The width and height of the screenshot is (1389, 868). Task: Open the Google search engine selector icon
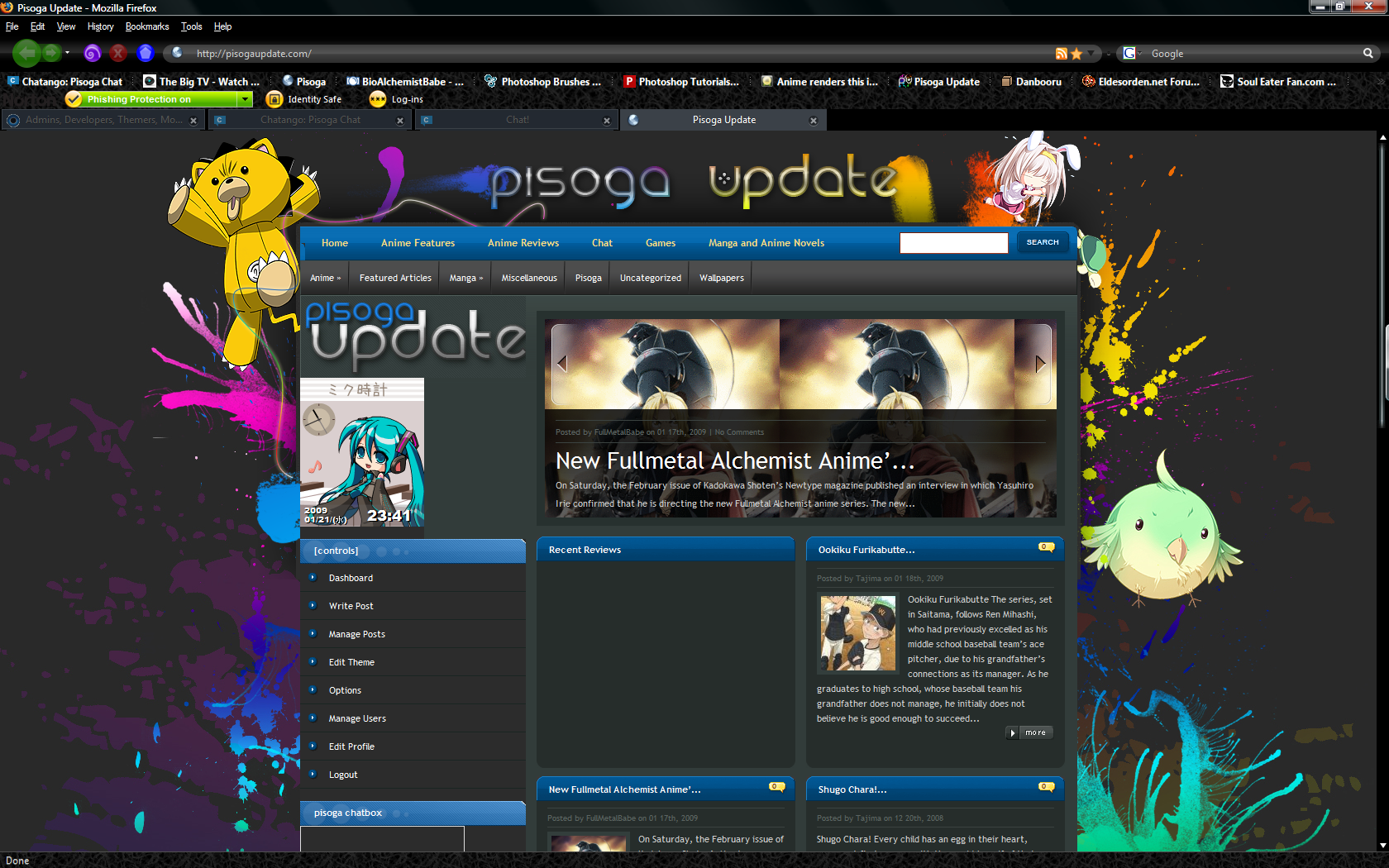coord(1130,53)
